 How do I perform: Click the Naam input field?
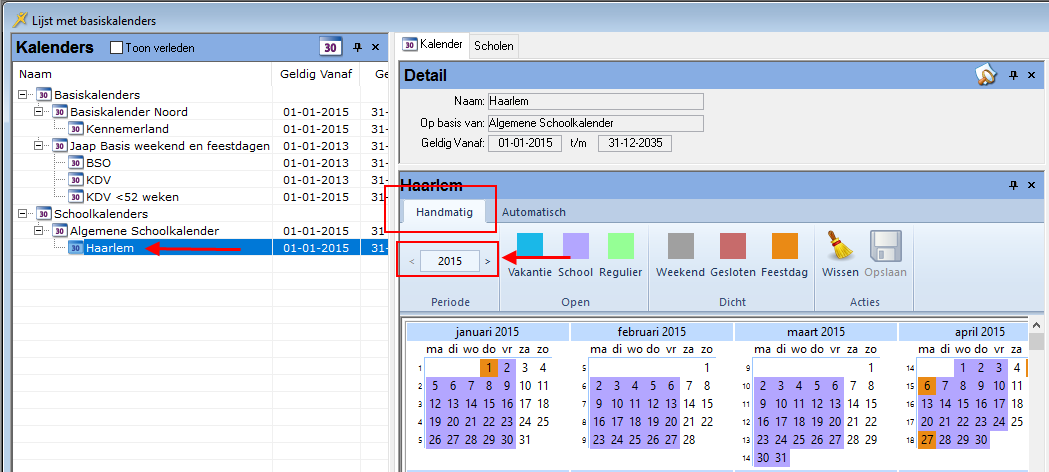[595, 101]
